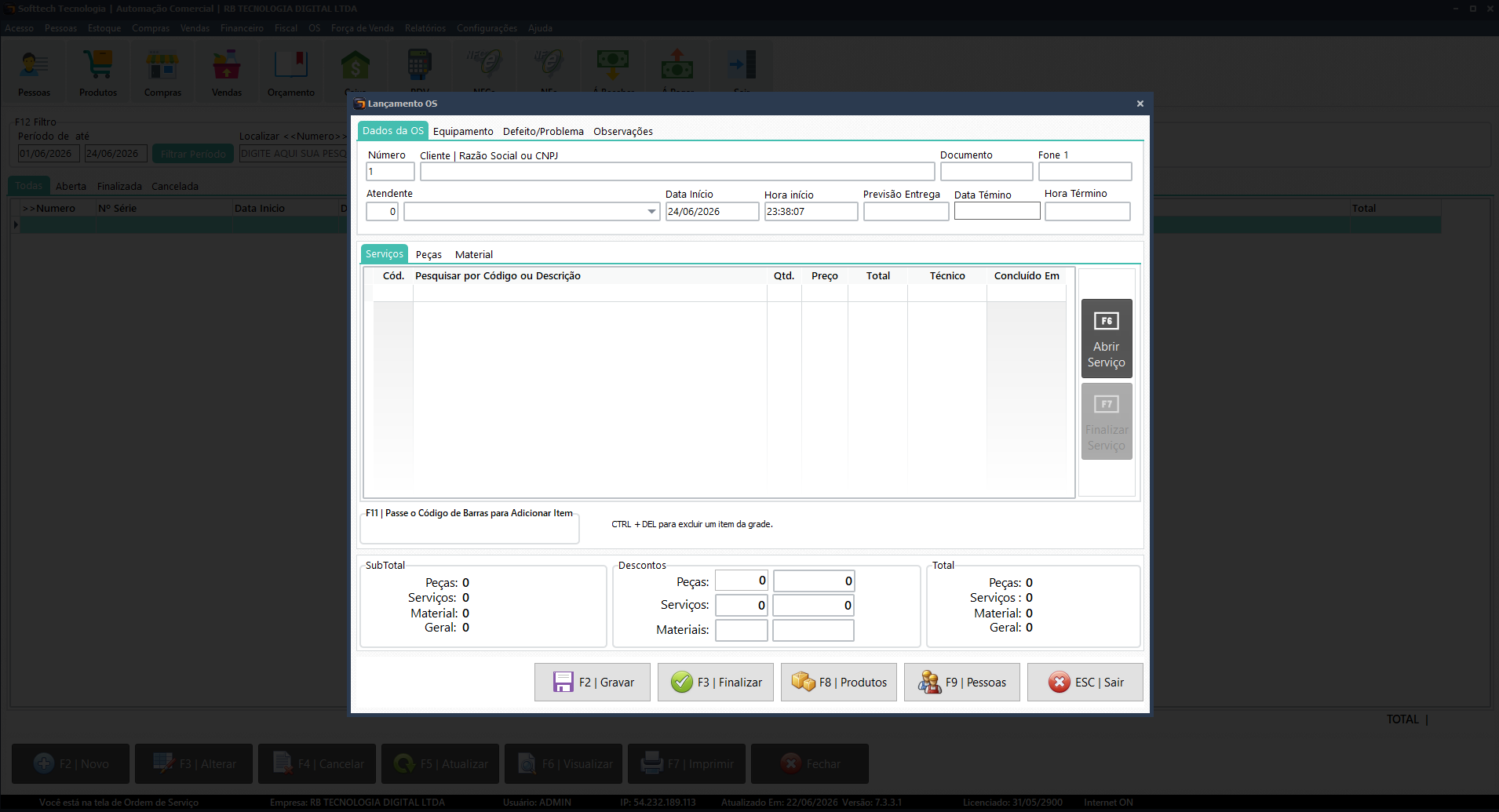Viewport: 1499px width, 812px height.
Task: Click the Data Início field
Action: coord(713,212)
